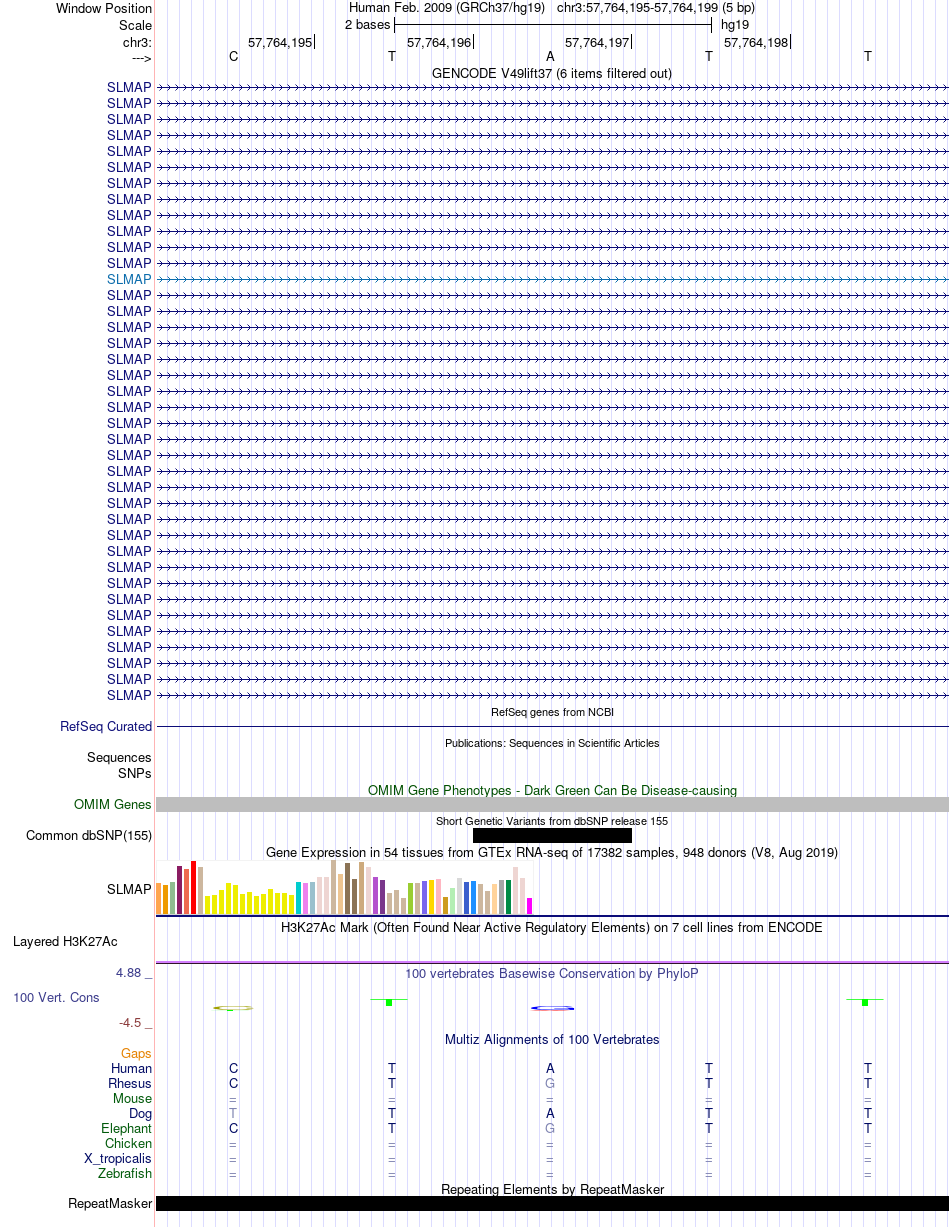The width and height of the screenshot is (950, 1227).
Task: Open Gene Expression in 54 tissues GTEx title
Action: click(x=552, y=852)
